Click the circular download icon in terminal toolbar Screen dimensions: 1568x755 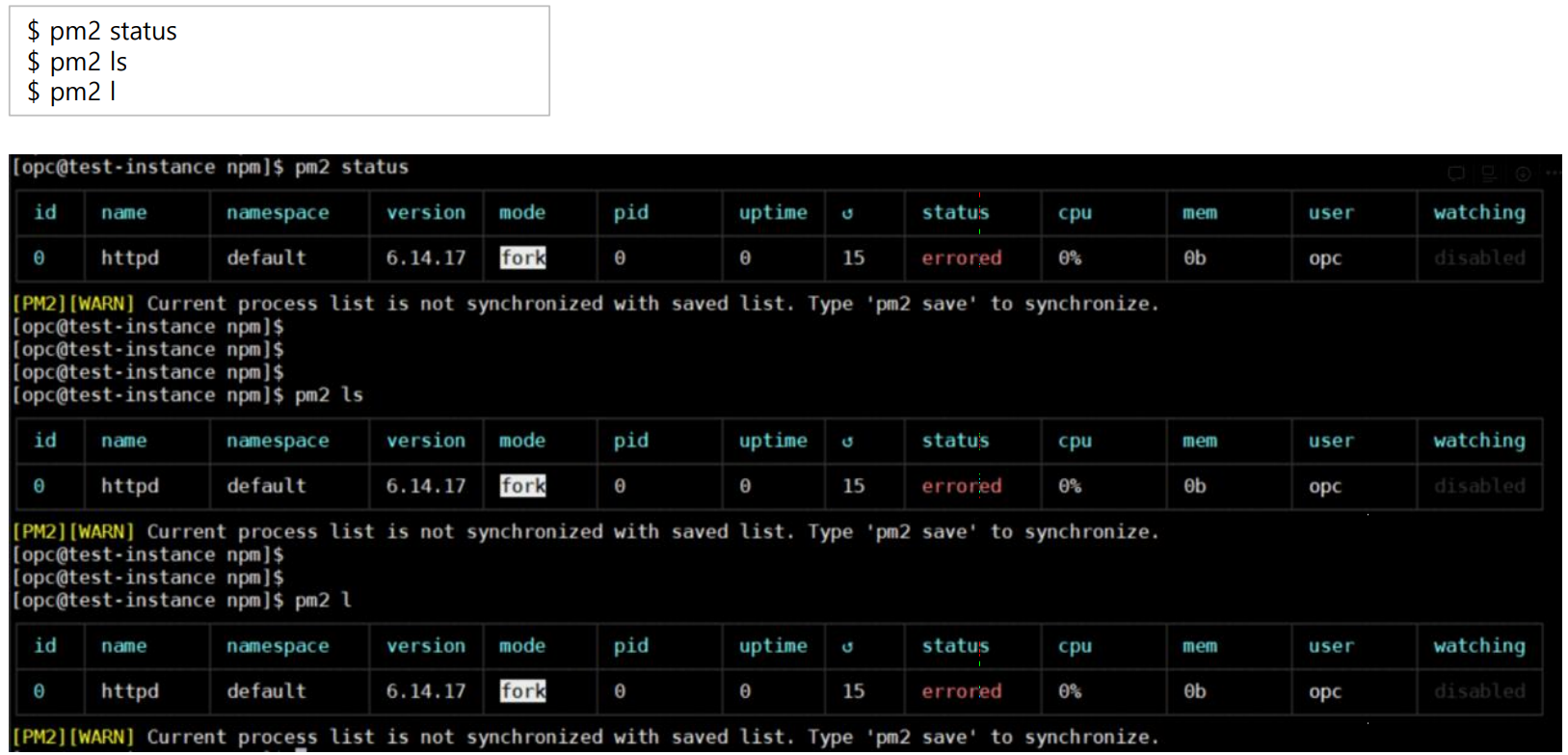point(1523,174)
